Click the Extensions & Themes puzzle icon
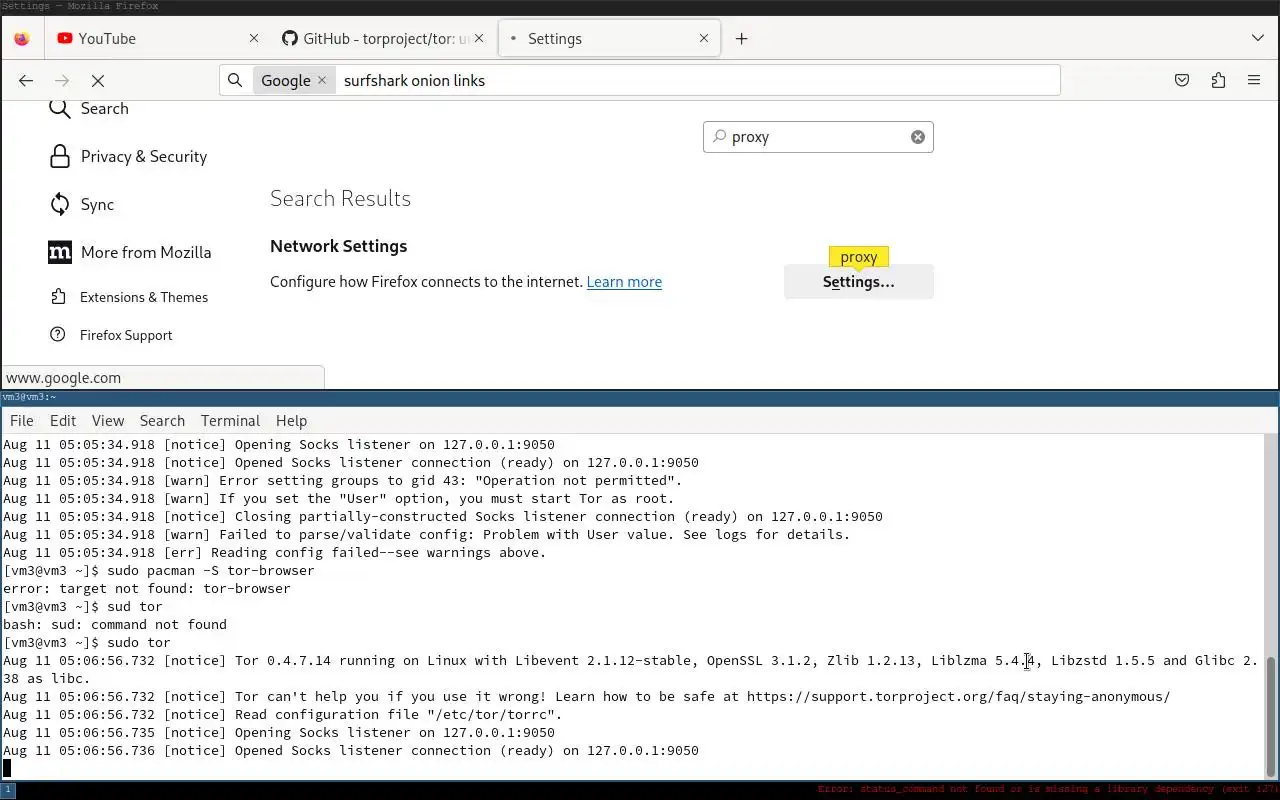This screenshot has height=800, width=1280. (58, 297)
